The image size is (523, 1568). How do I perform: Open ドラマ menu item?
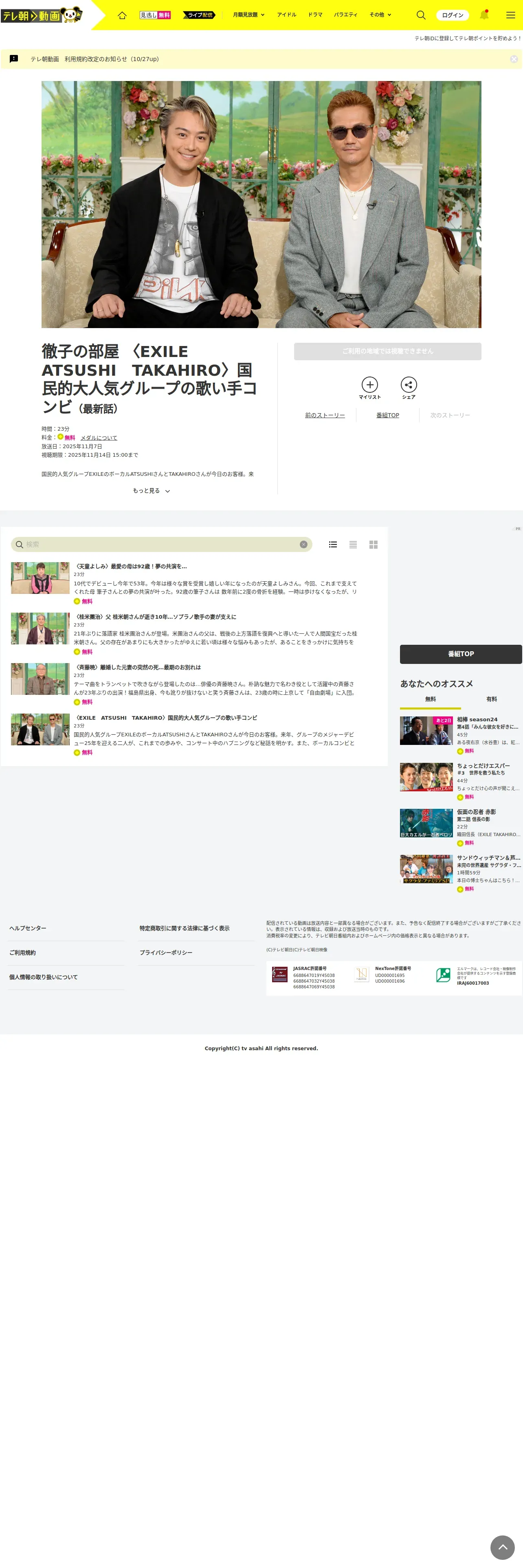tap(315, 15)
